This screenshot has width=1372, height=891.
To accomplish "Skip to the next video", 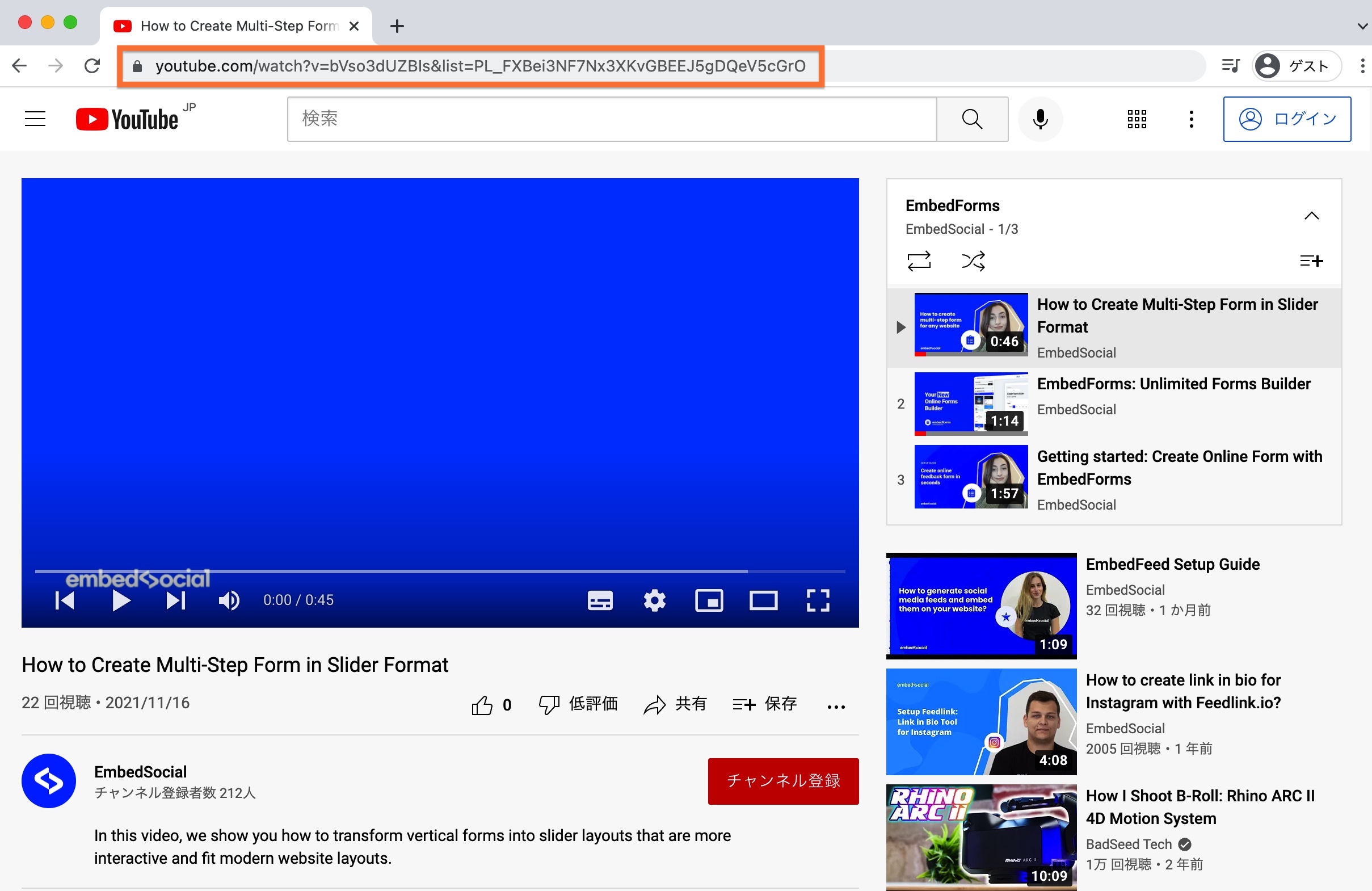I will (176, 600).
